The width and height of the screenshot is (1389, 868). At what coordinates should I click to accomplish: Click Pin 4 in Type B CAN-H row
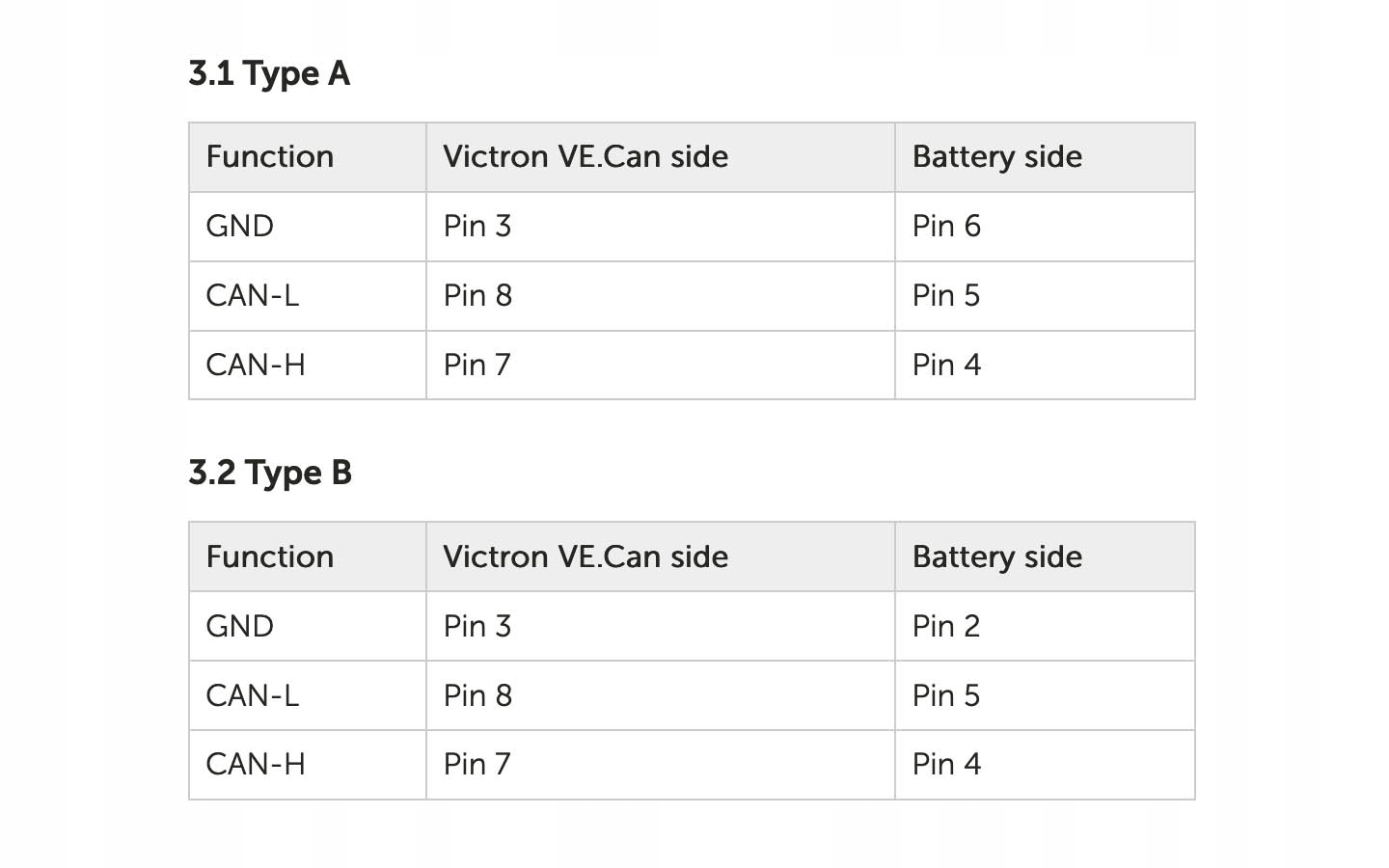[946, 764]
